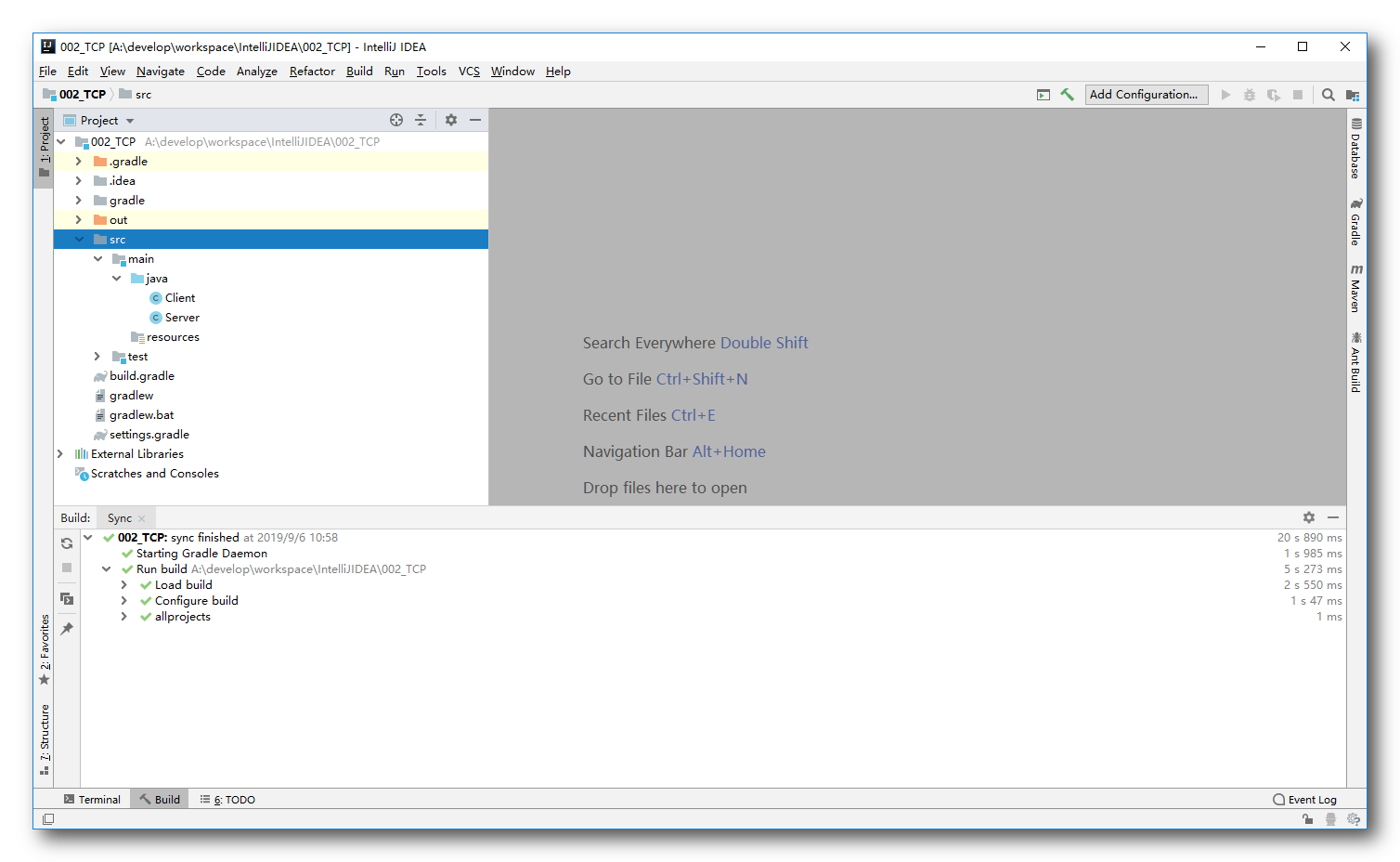This screenshot has height=862, width=1400.
Task: Click the src breadcrumb in navigation bar
Action: 136,95
